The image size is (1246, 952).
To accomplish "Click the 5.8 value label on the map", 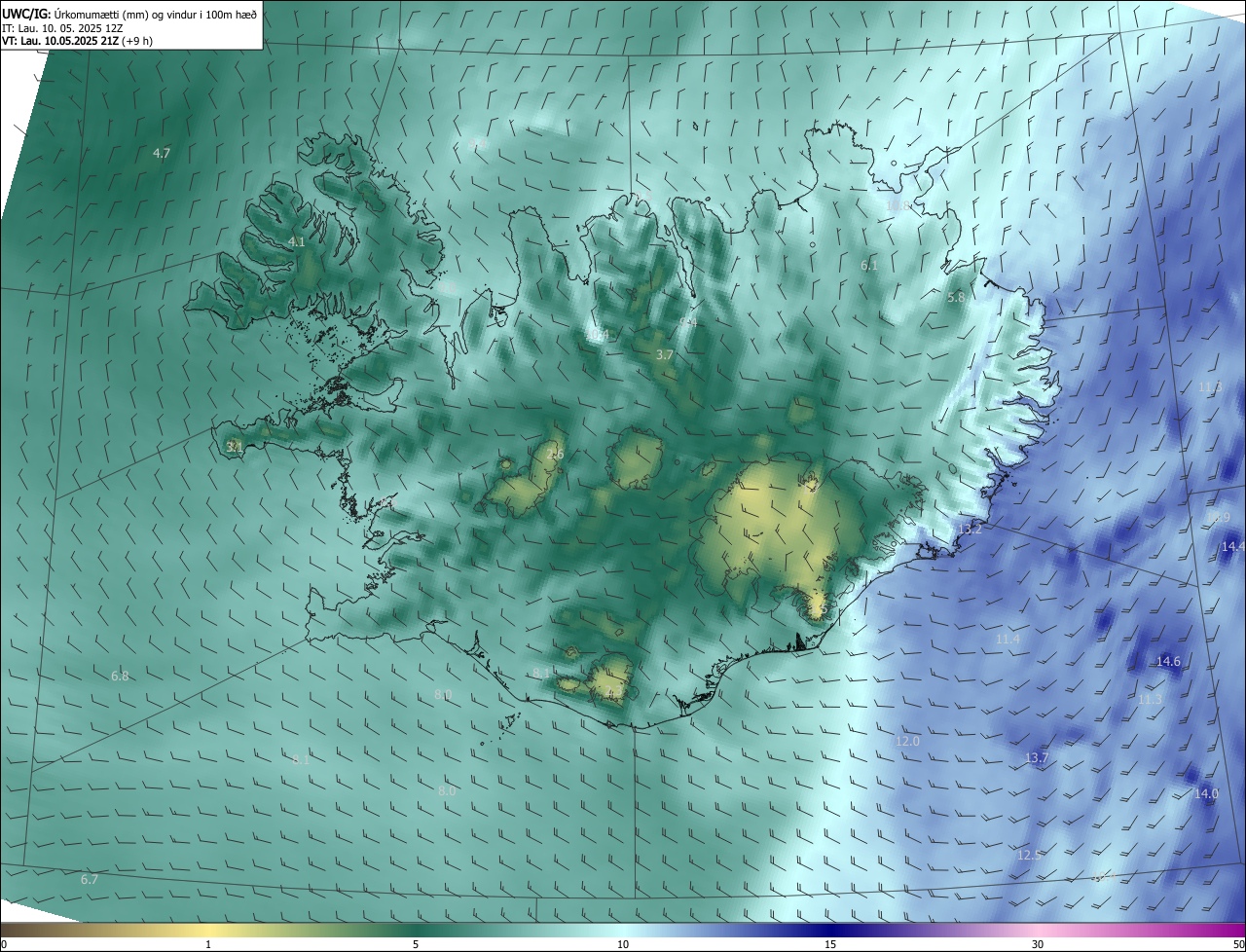I will (956, 297).
